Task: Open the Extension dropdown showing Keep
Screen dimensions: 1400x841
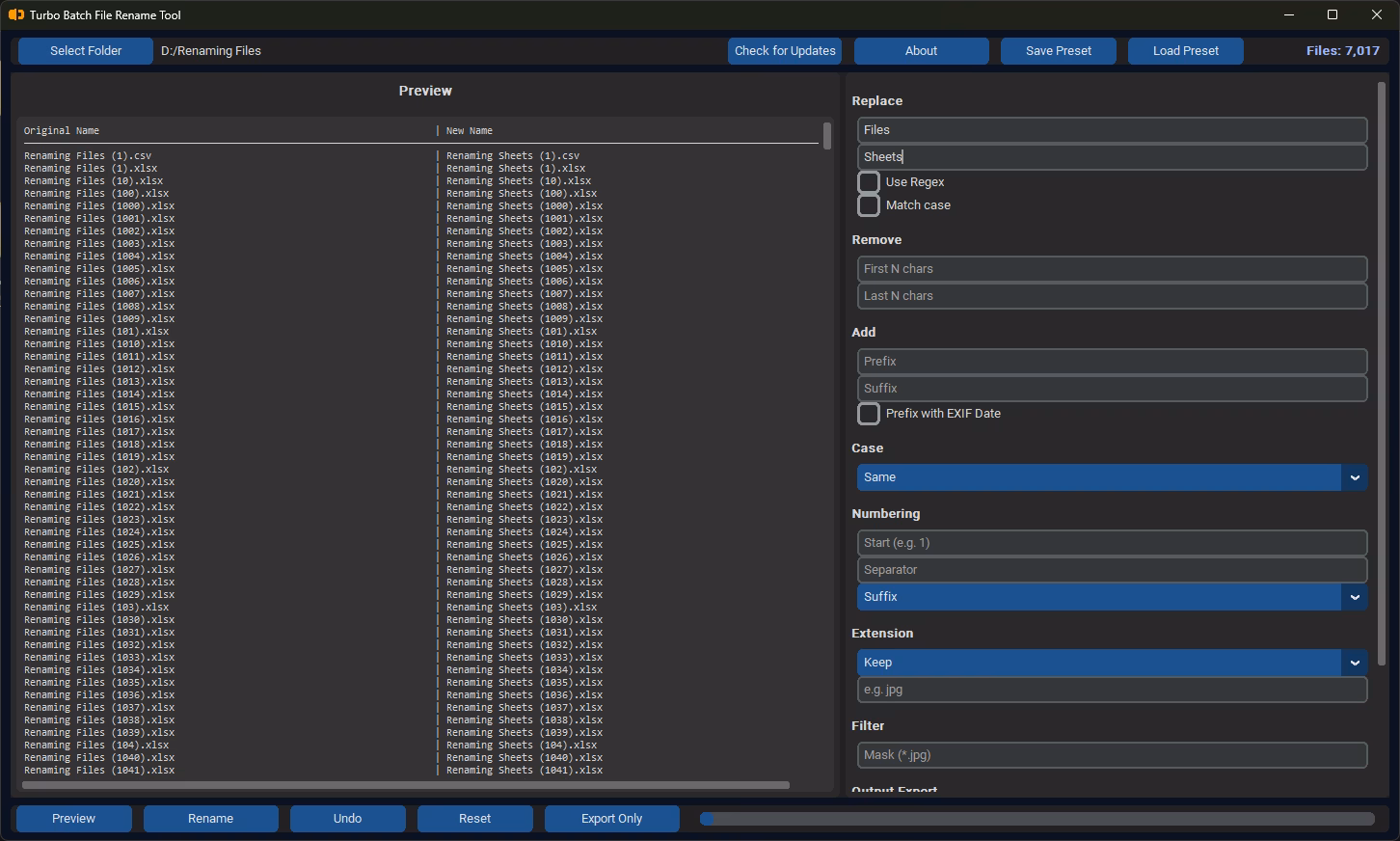Action: (1112, 663)
